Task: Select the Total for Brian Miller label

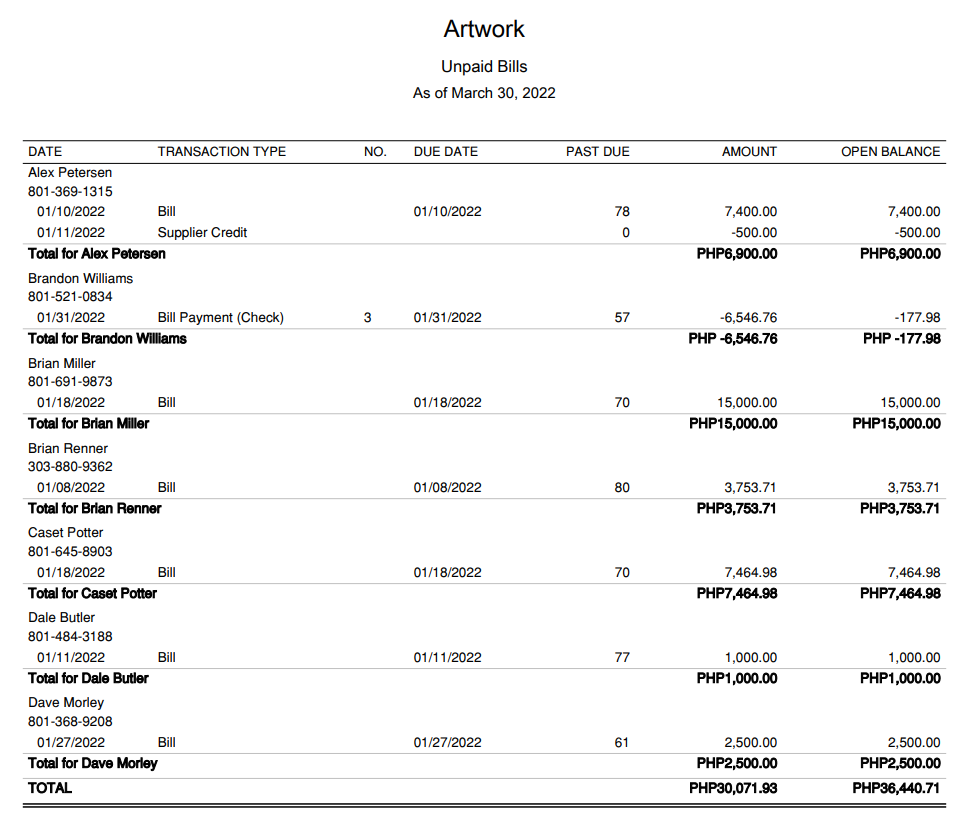Action: (x=88, y=424)
